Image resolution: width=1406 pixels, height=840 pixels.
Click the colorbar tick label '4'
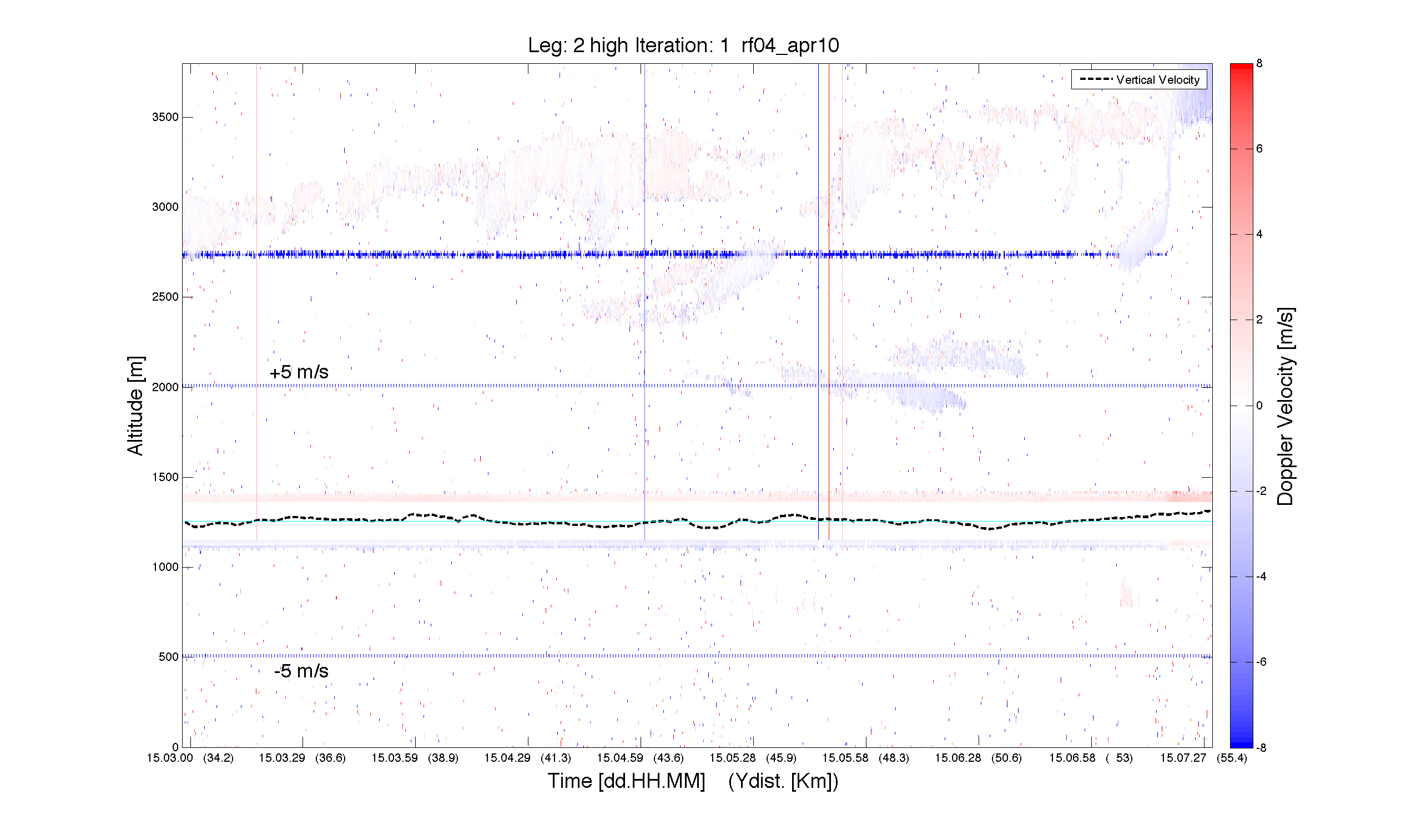click(x=1259, y=234)
